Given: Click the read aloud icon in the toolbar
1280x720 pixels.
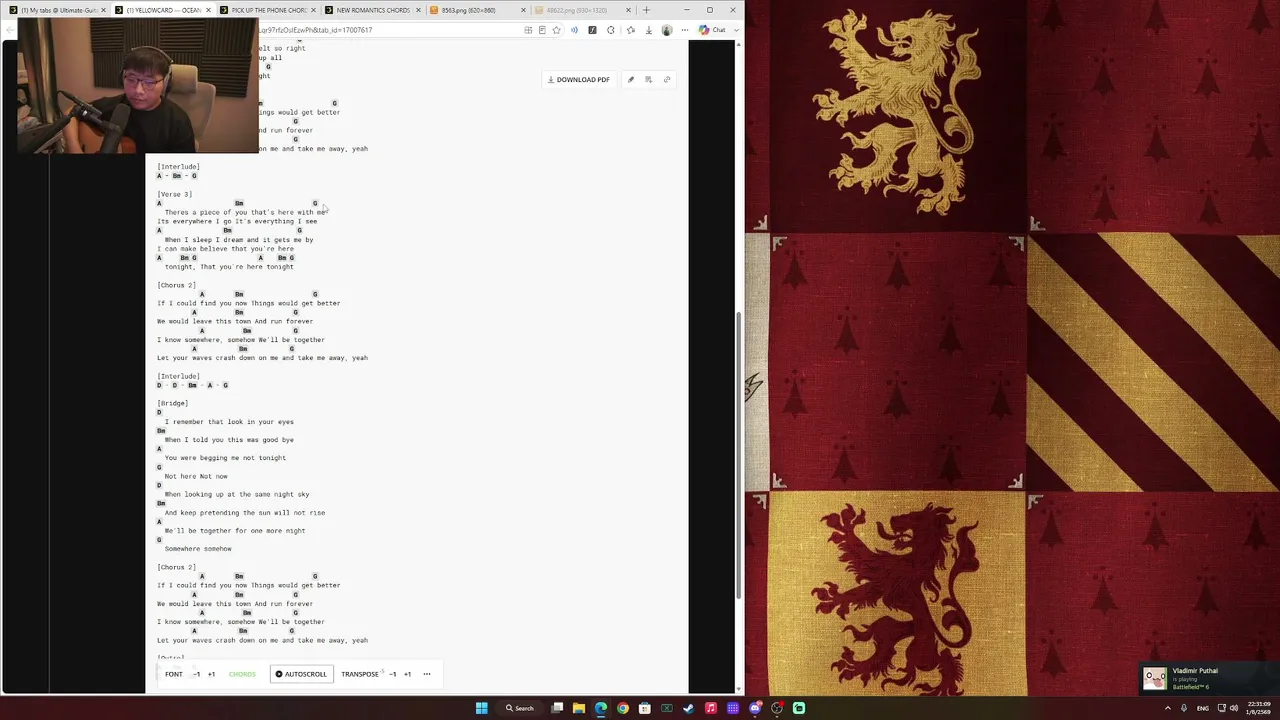Looking at the screenshot, I should coord(574,30).
